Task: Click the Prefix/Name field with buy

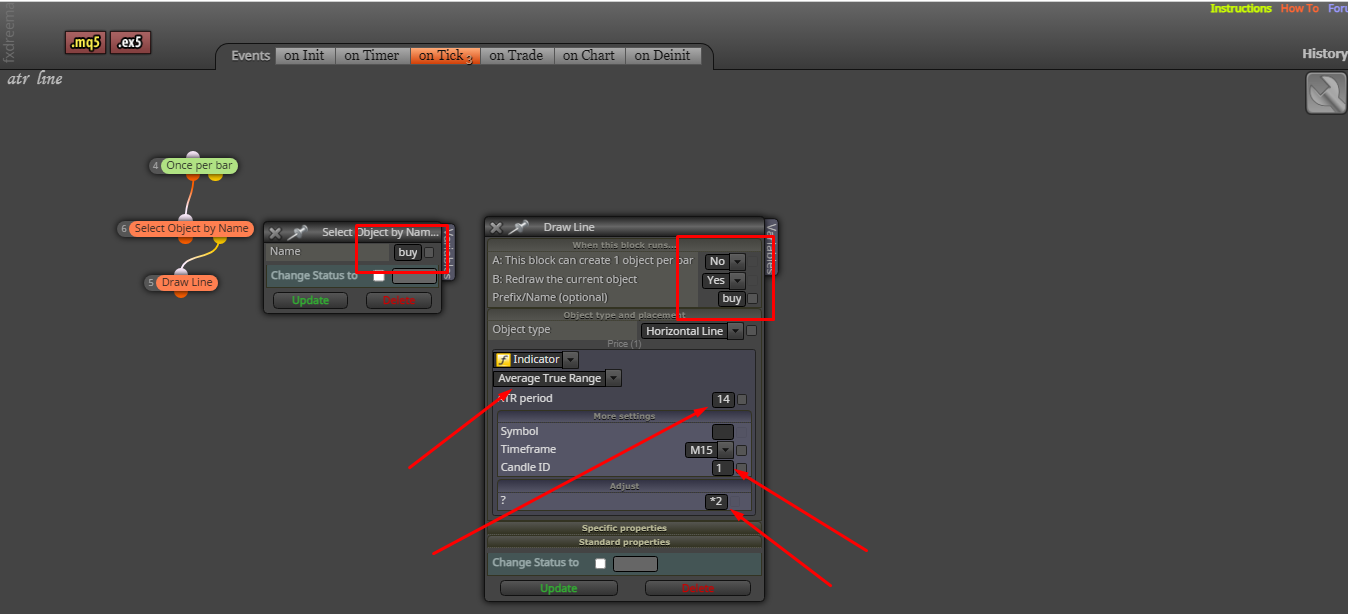Action: coord(732,298)
